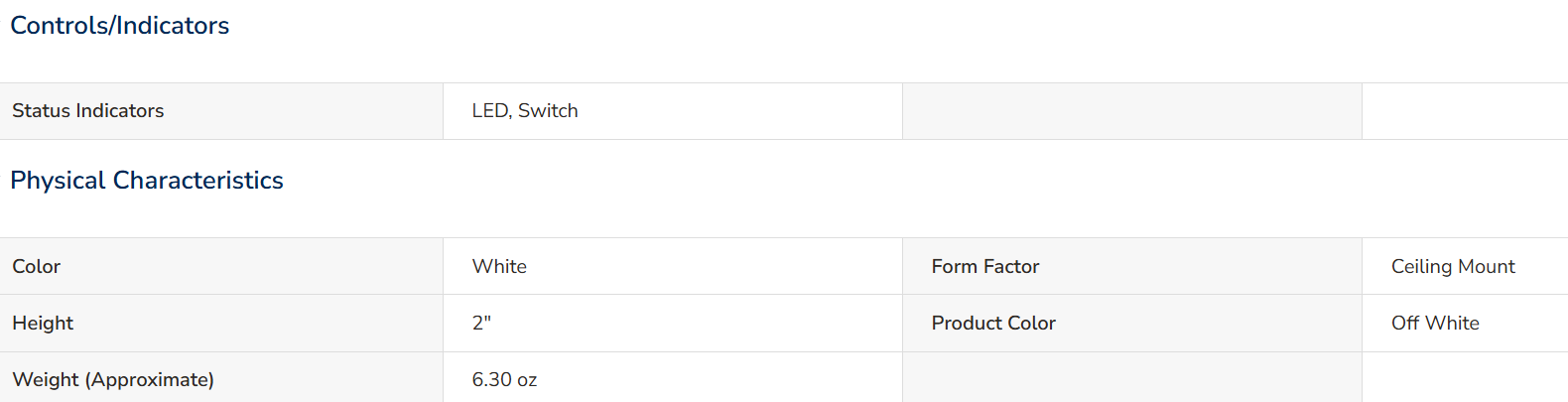Viewport: 1568px width, 402px height.
Task: Select the Height label cell
Action: (x=221, y=323)
